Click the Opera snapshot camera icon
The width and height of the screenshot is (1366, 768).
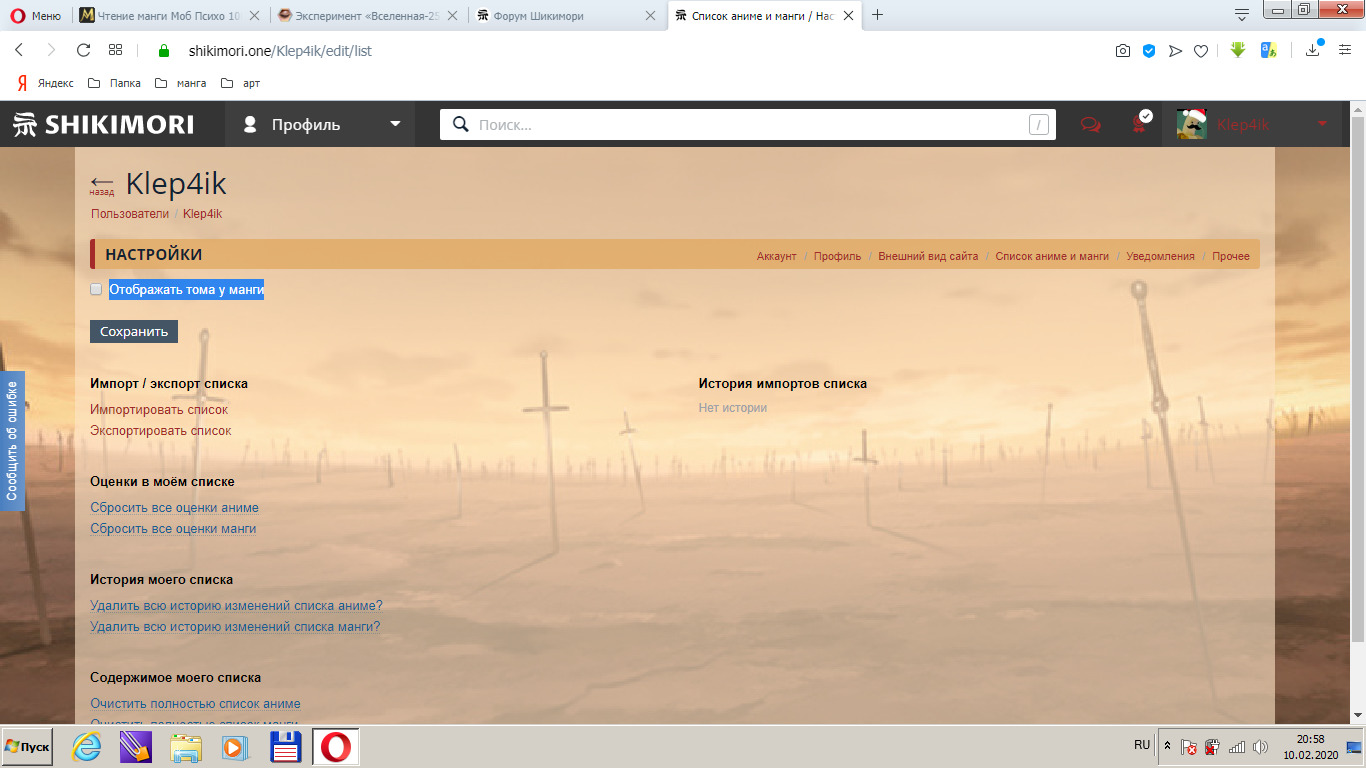(x=1123, y=50)
